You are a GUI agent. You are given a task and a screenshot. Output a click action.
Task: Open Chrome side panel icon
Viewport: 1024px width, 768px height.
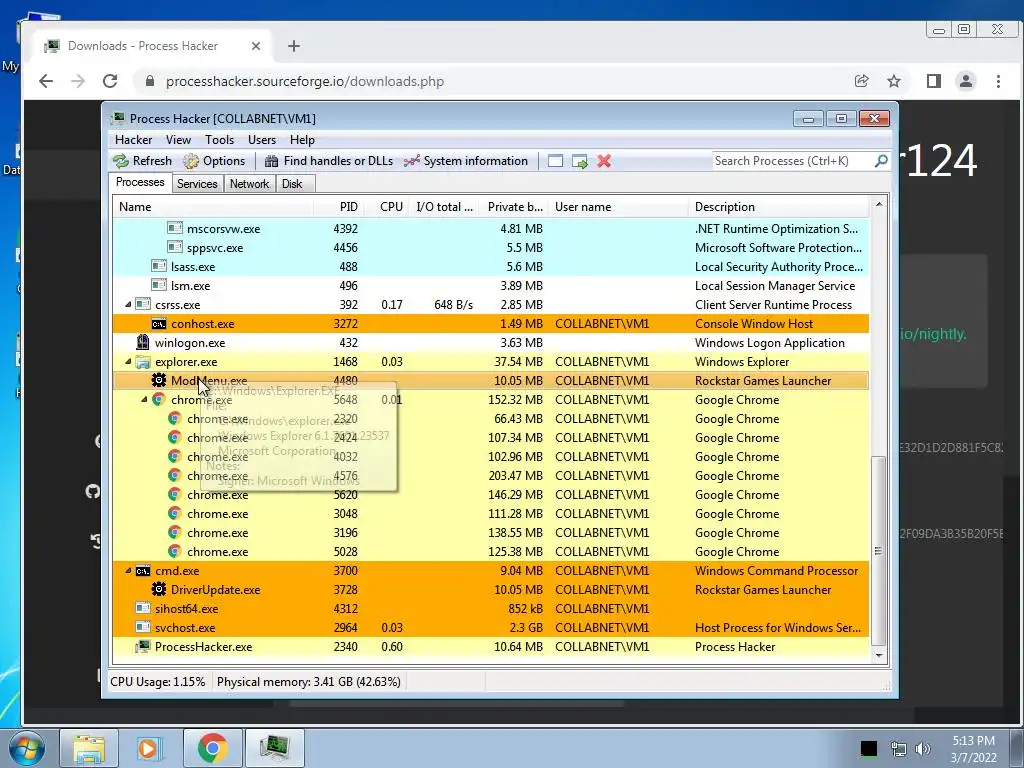[x=934, y=81]
